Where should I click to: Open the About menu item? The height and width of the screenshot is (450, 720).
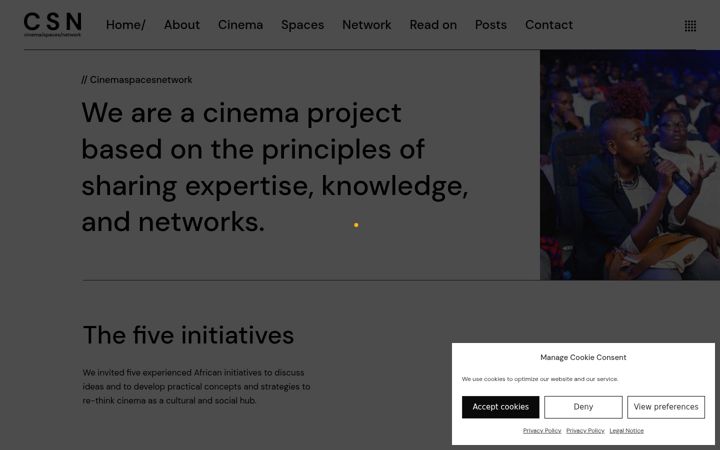point(182,25)
